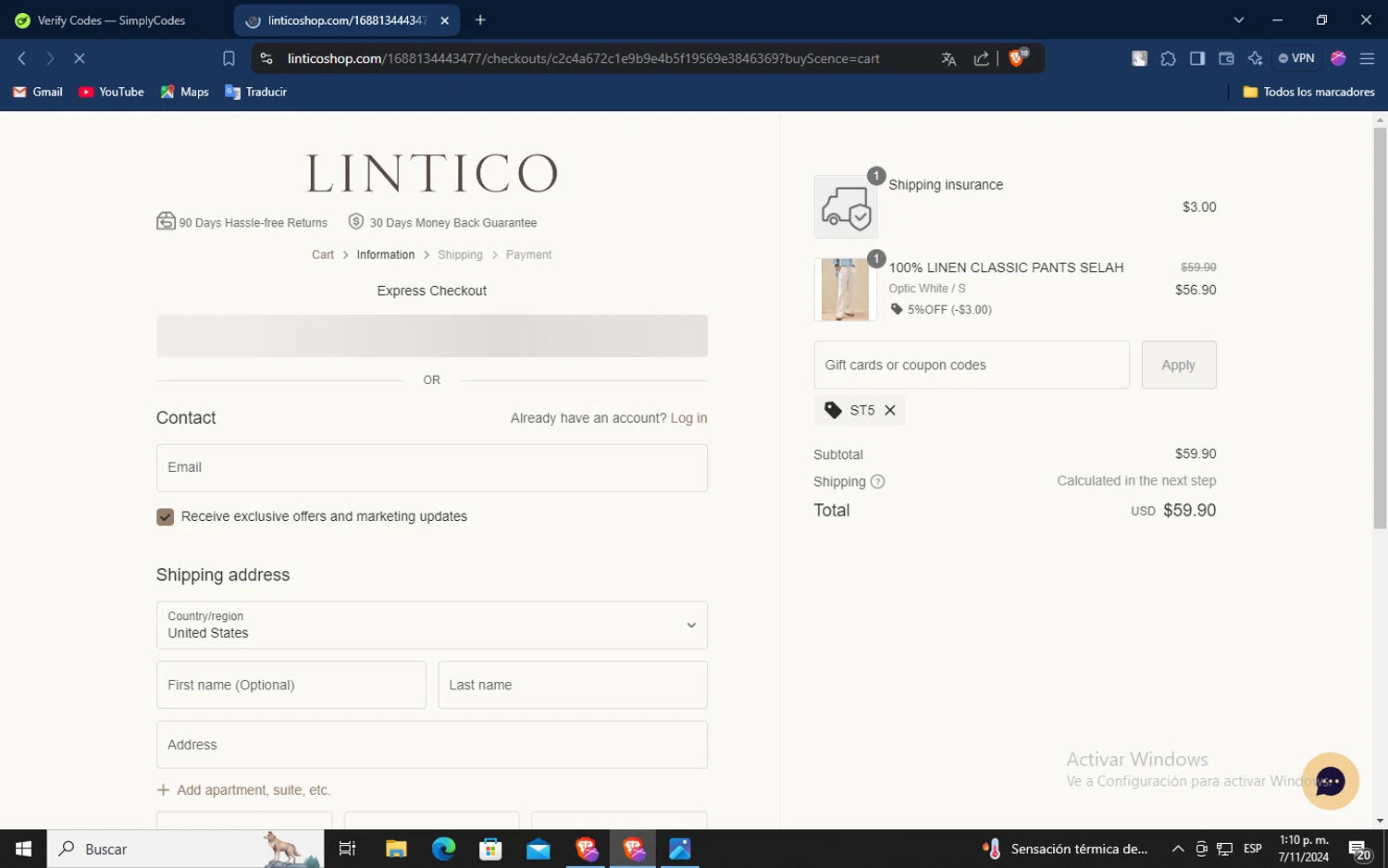Open the browser profile avatar
1388x868 pixels.
coord(1338,58)
